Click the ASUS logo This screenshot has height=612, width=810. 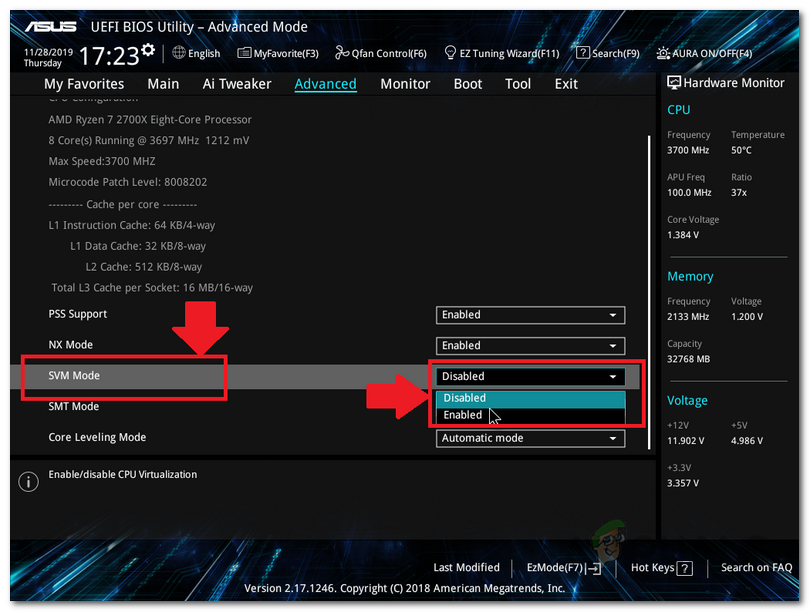tap(51, 26)
